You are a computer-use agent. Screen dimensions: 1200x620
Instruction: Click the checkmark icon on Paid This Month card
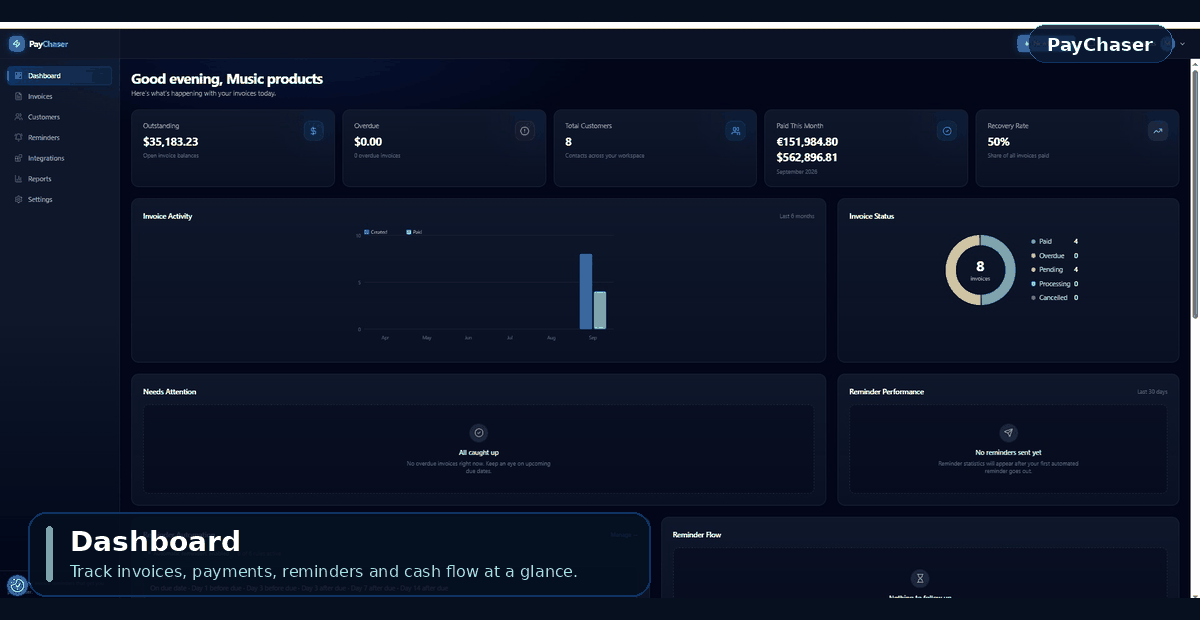[947, 131]
